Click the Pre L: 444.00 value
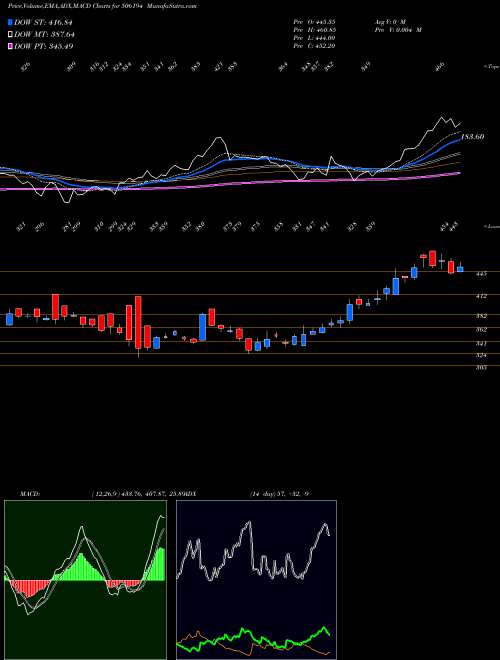 coord(314,38)
